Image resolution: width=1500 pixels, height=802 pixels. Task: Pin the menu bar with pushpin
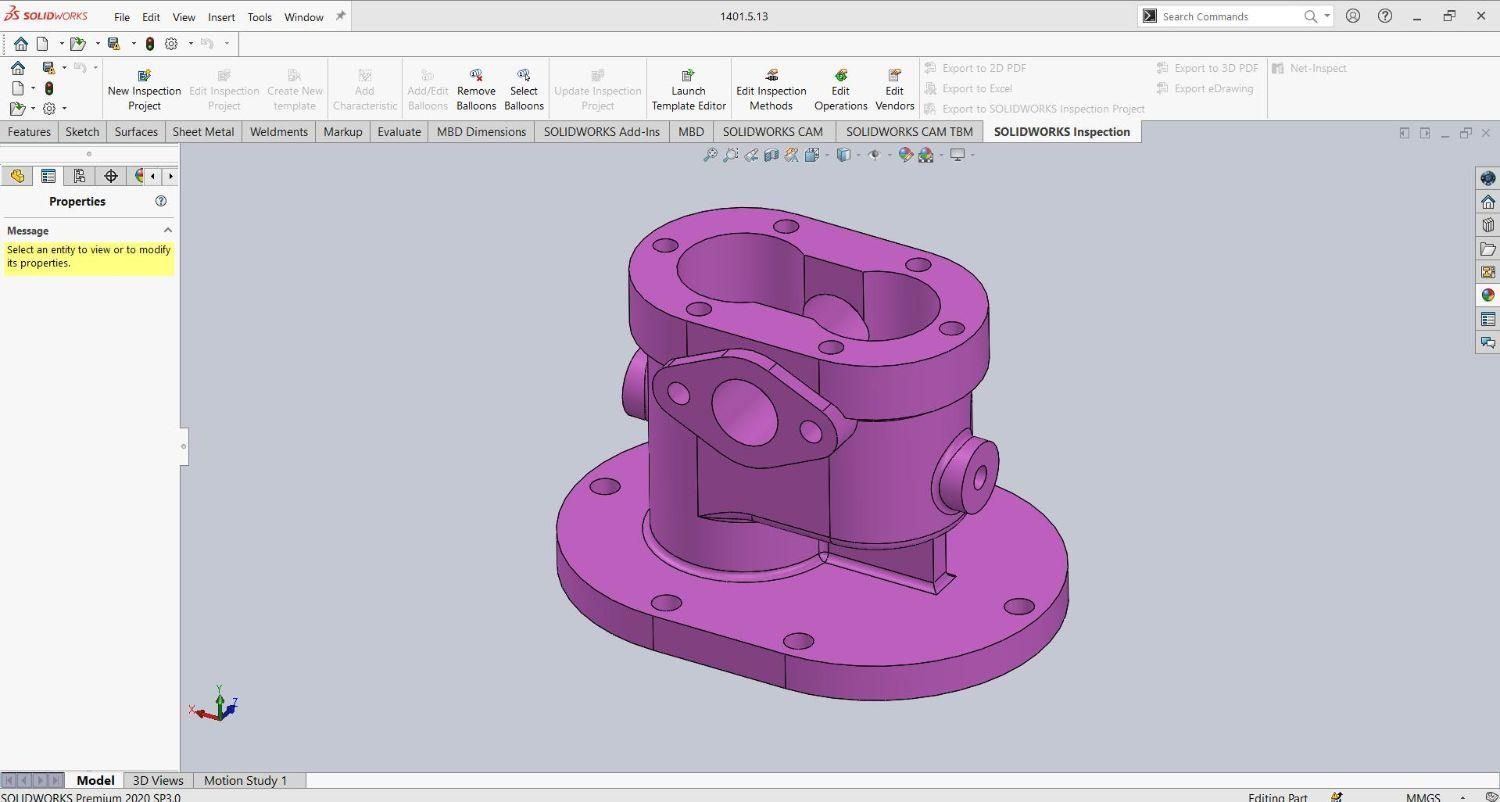pos(340,16)
